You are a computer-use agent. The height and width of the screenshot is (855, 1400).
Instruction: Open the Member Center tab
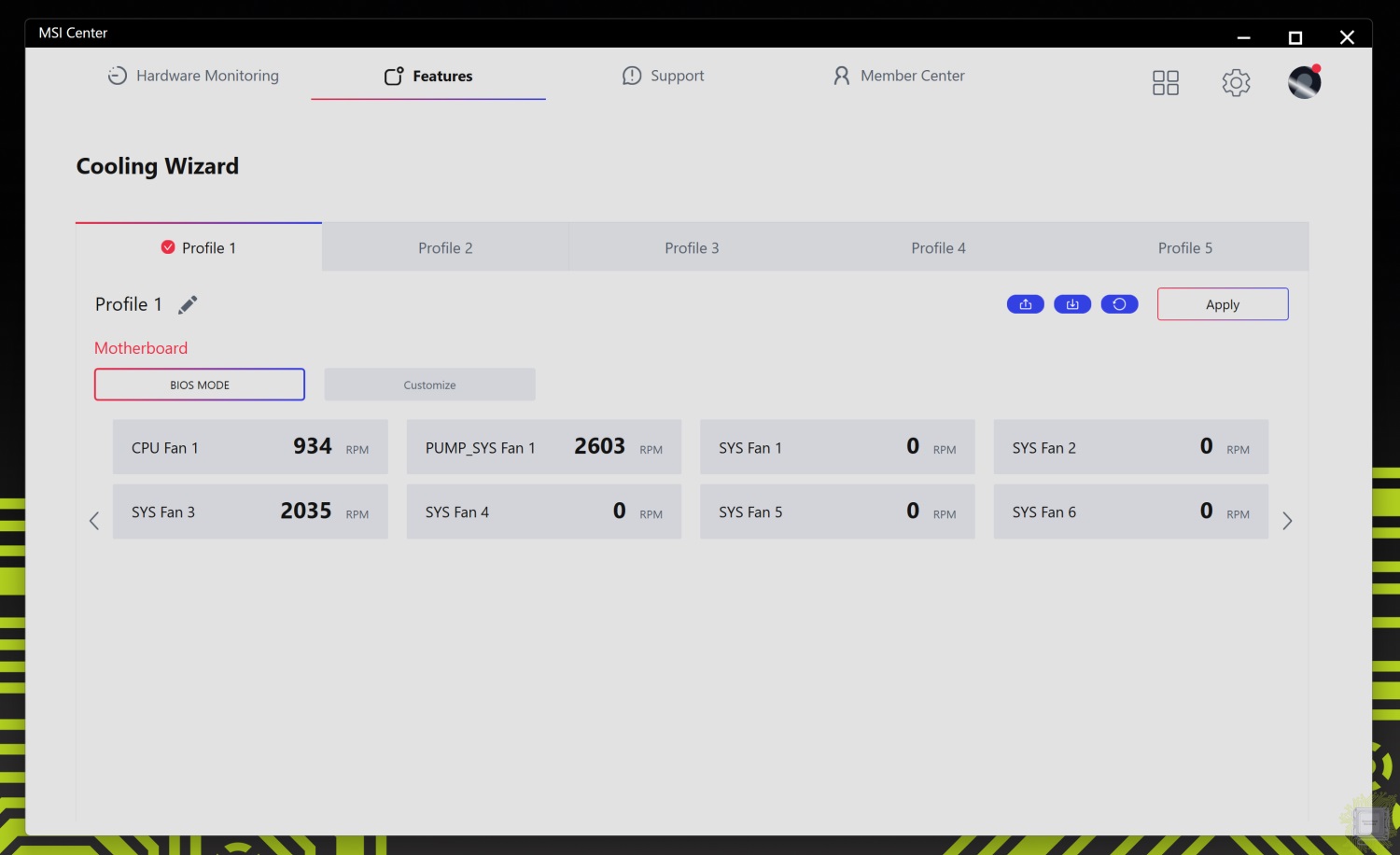[899, 77]
